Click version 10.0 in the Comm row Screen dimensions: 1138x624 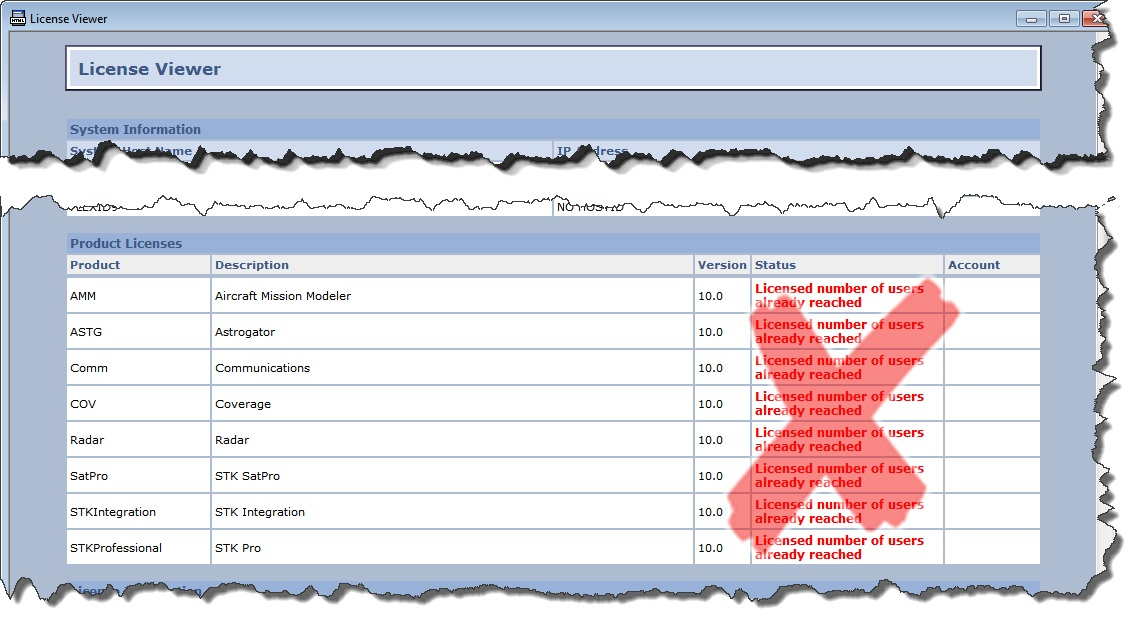[711, 368]
